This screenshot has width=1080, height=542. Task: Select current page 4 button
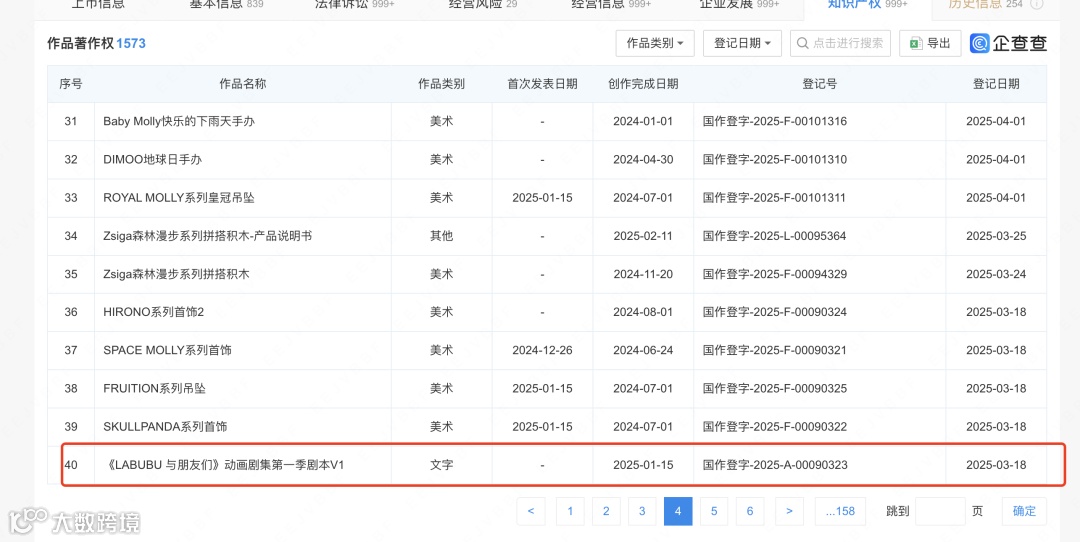click(678, 511)
